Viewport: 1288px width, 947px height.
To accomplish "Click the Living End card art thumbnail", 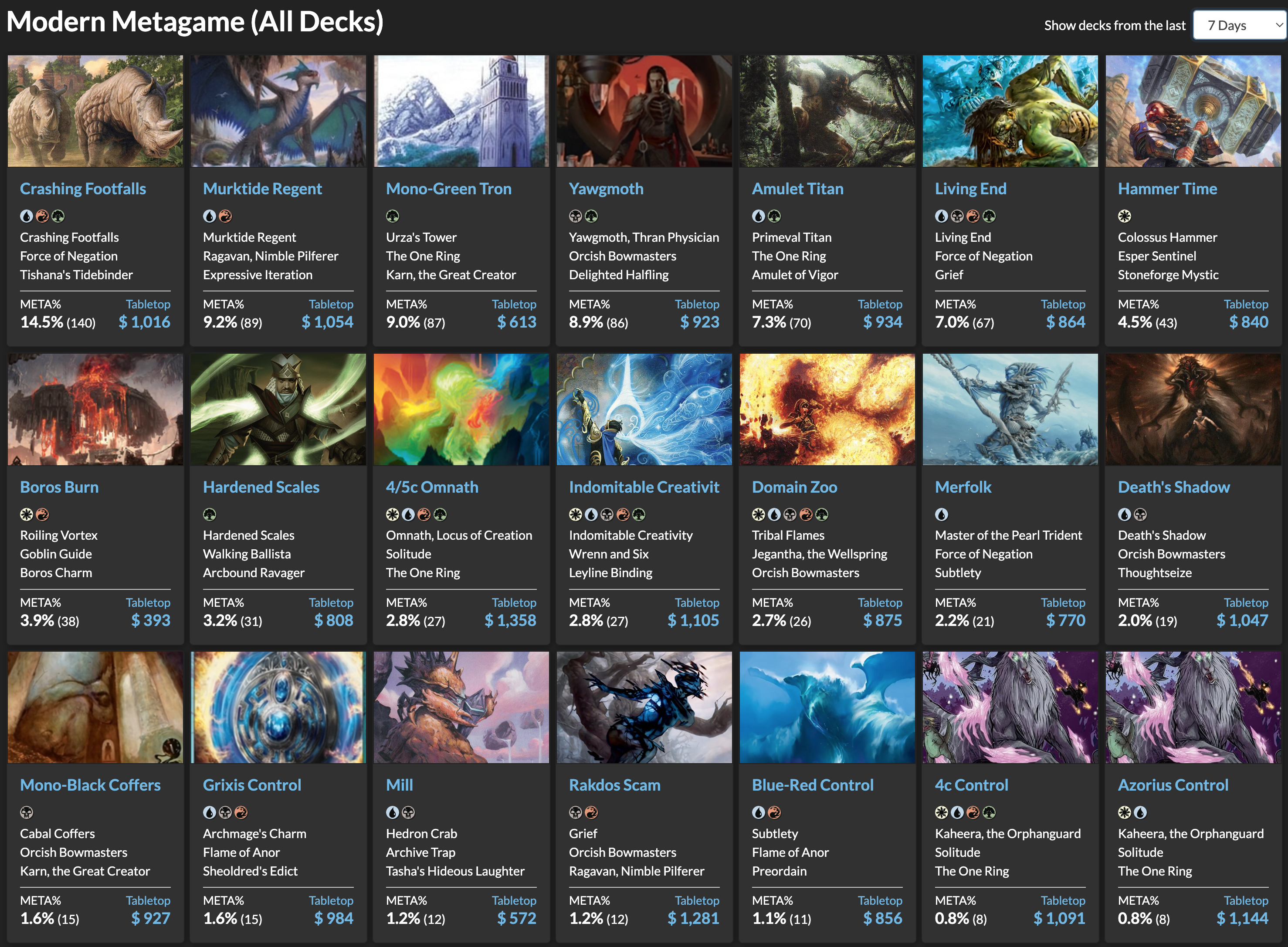I will tap(1010, 111).
